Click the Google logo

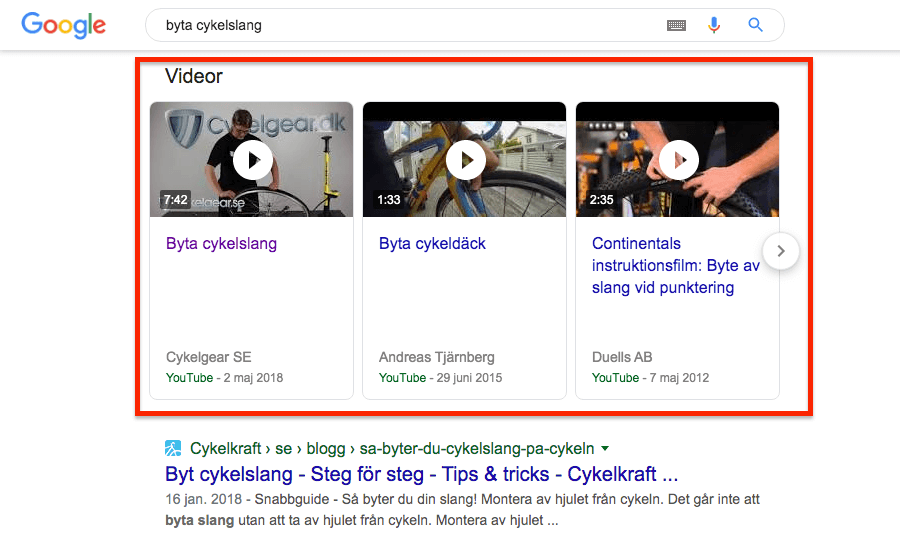coord(64,25)
